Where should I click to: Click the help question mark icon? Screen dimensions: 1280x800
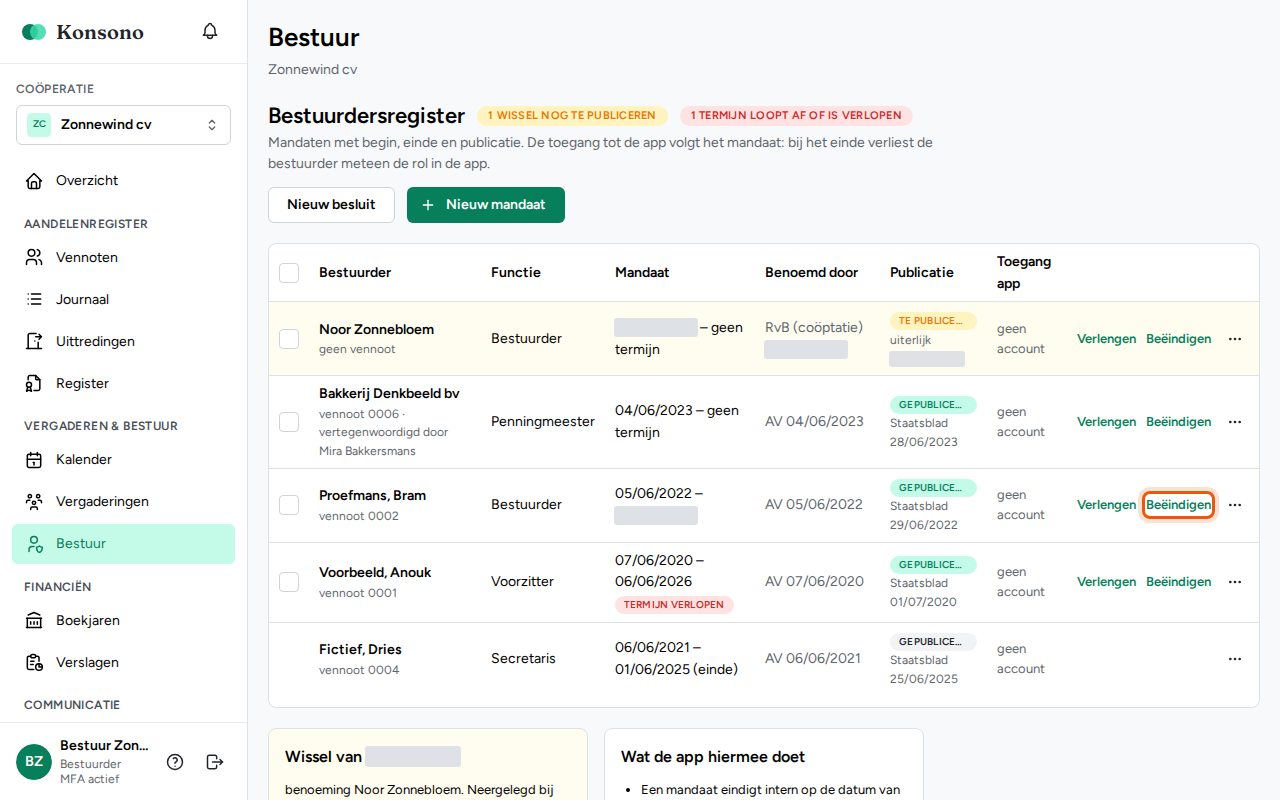tap(175, 762)
